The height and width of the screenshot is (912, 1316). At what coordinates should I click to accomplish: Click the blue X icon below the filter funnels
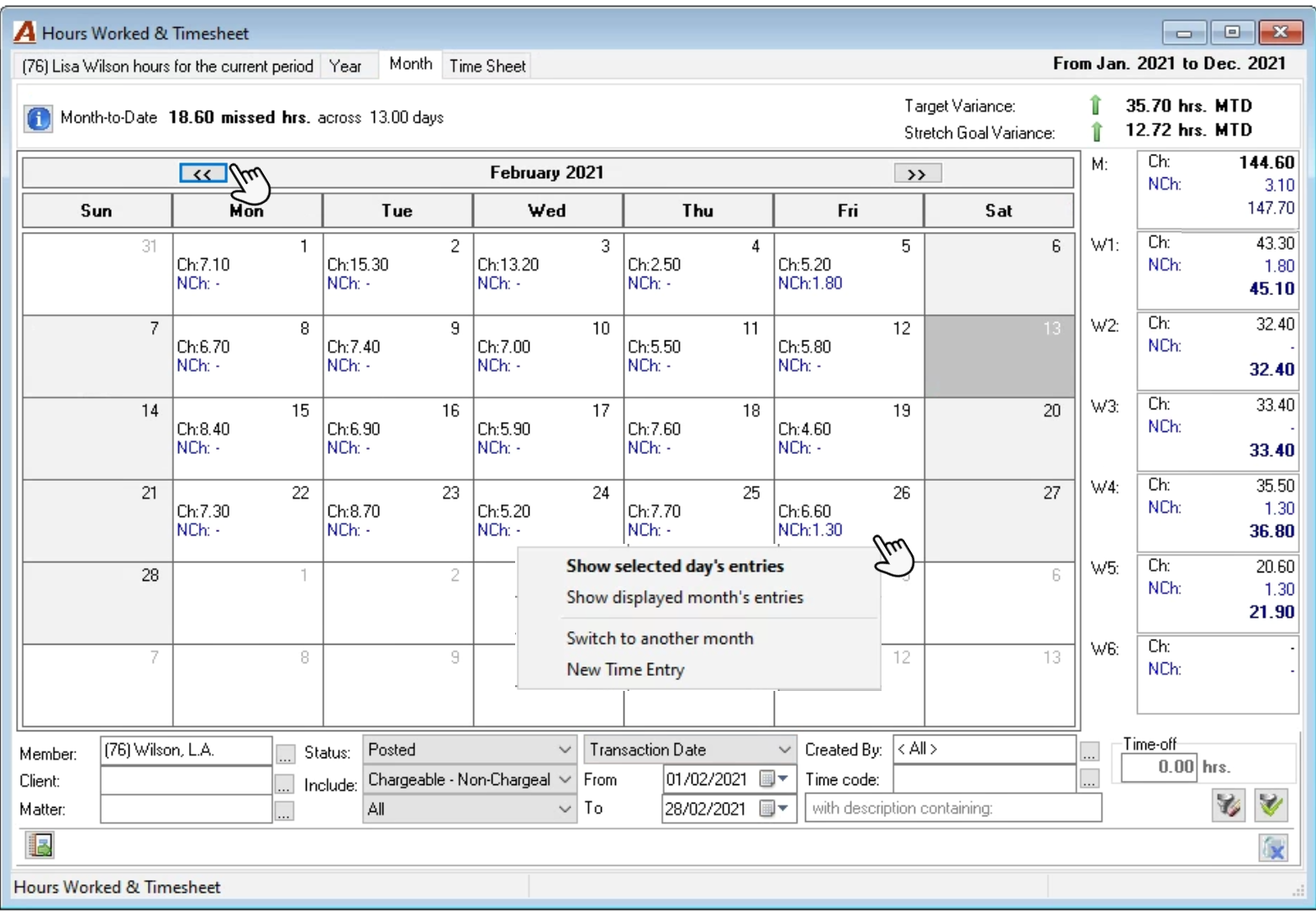pos(1274,847)
